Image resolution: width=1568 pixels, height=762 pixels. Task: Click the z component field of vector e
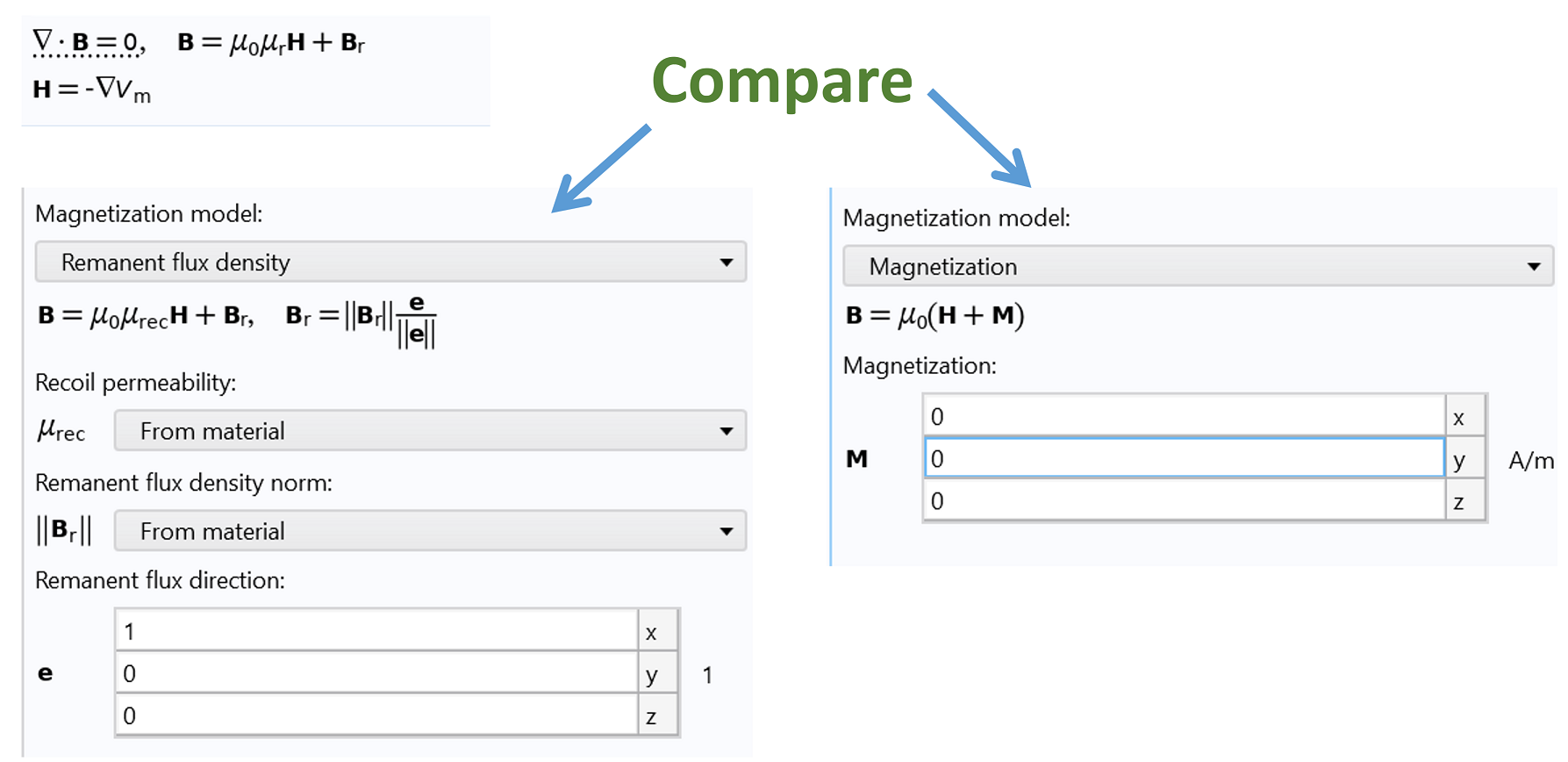point(376,715)
